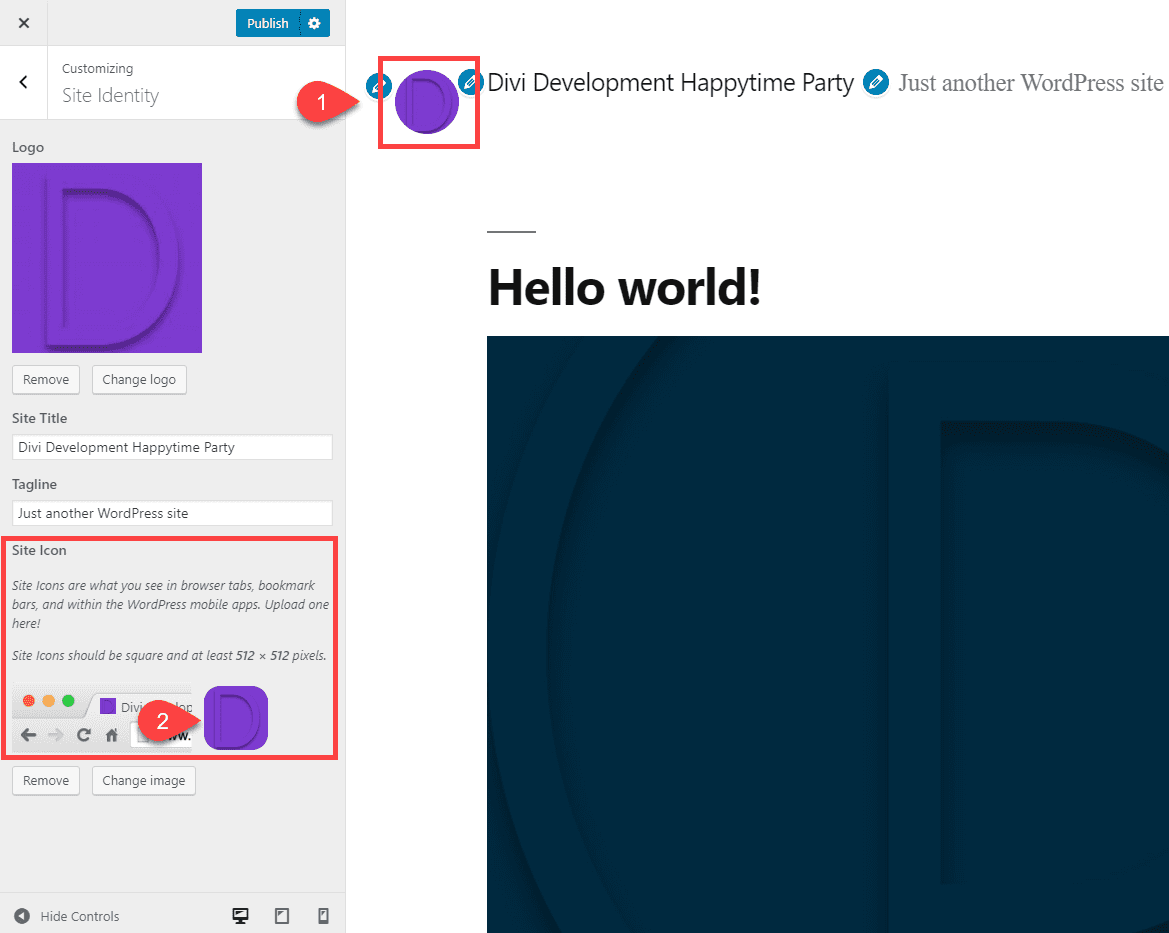This screenshot has width=1169, height=933.
Task: Close the Customizer with the X
Action: click(23, 22)
